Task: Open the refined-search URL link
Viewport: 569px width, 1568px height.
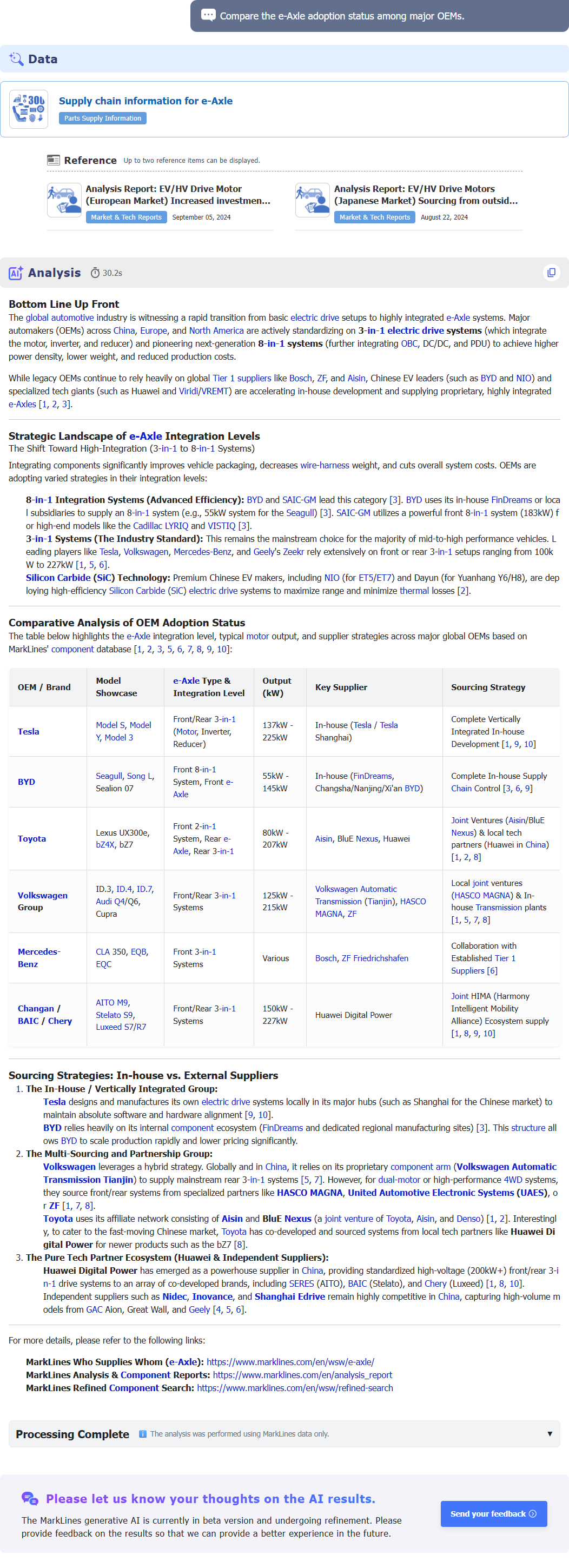Action: click(295, 1388)
